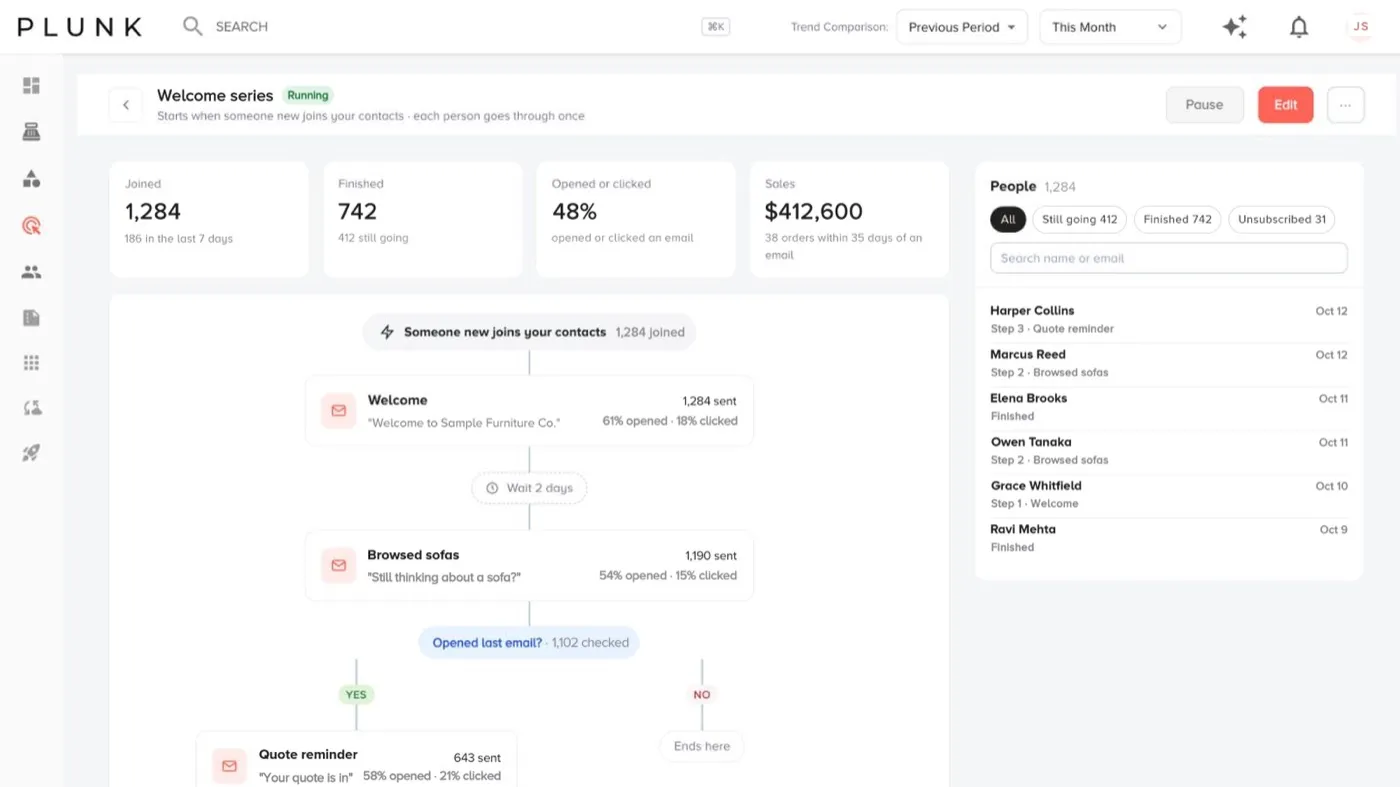The width and height of the screenshot is (1400, 787).
Task: Open Harper Collins in People list
Action: [1168, 320]
